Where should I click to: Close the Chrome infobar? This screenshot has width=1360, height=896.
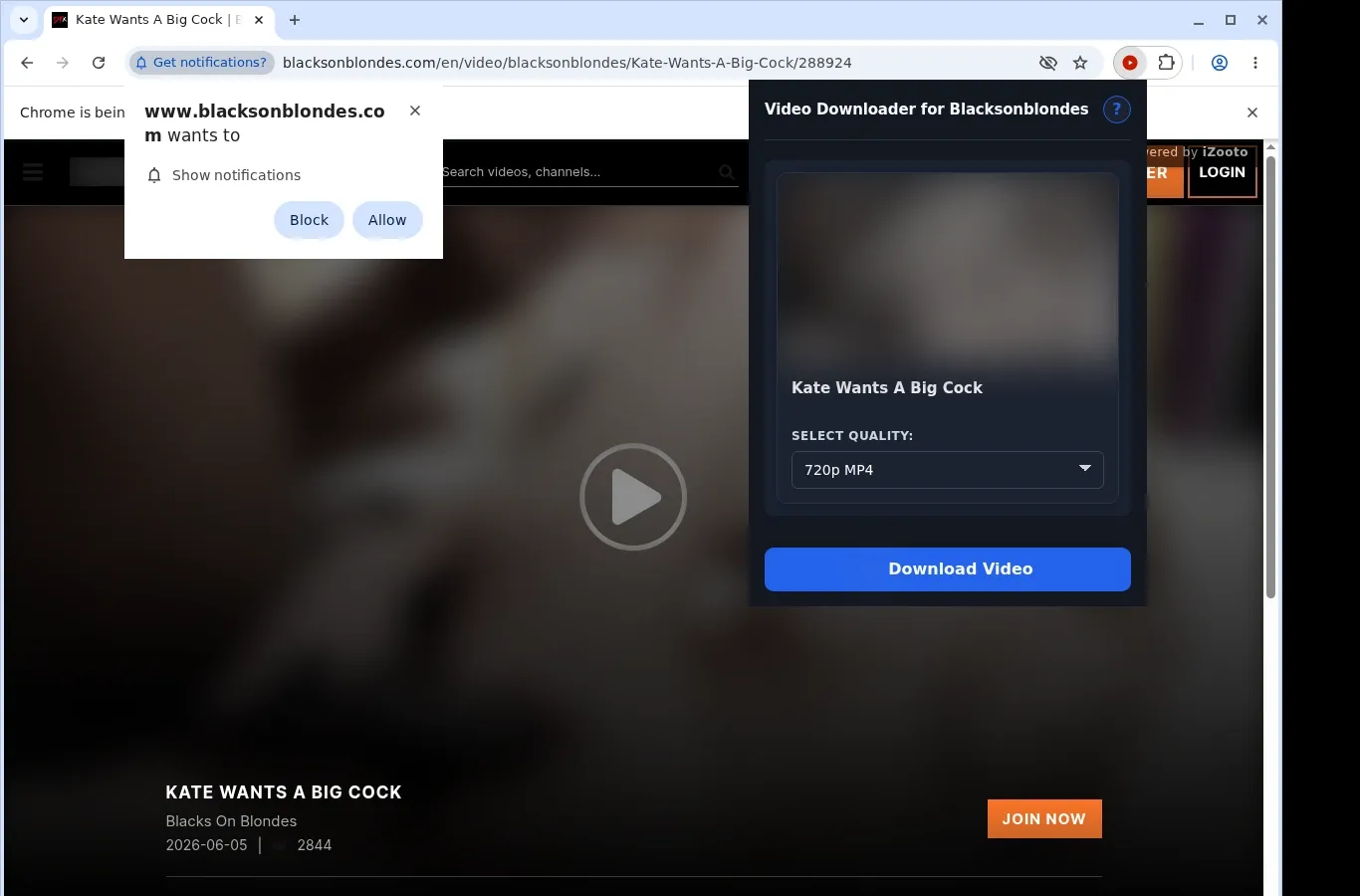point(1252,112)
